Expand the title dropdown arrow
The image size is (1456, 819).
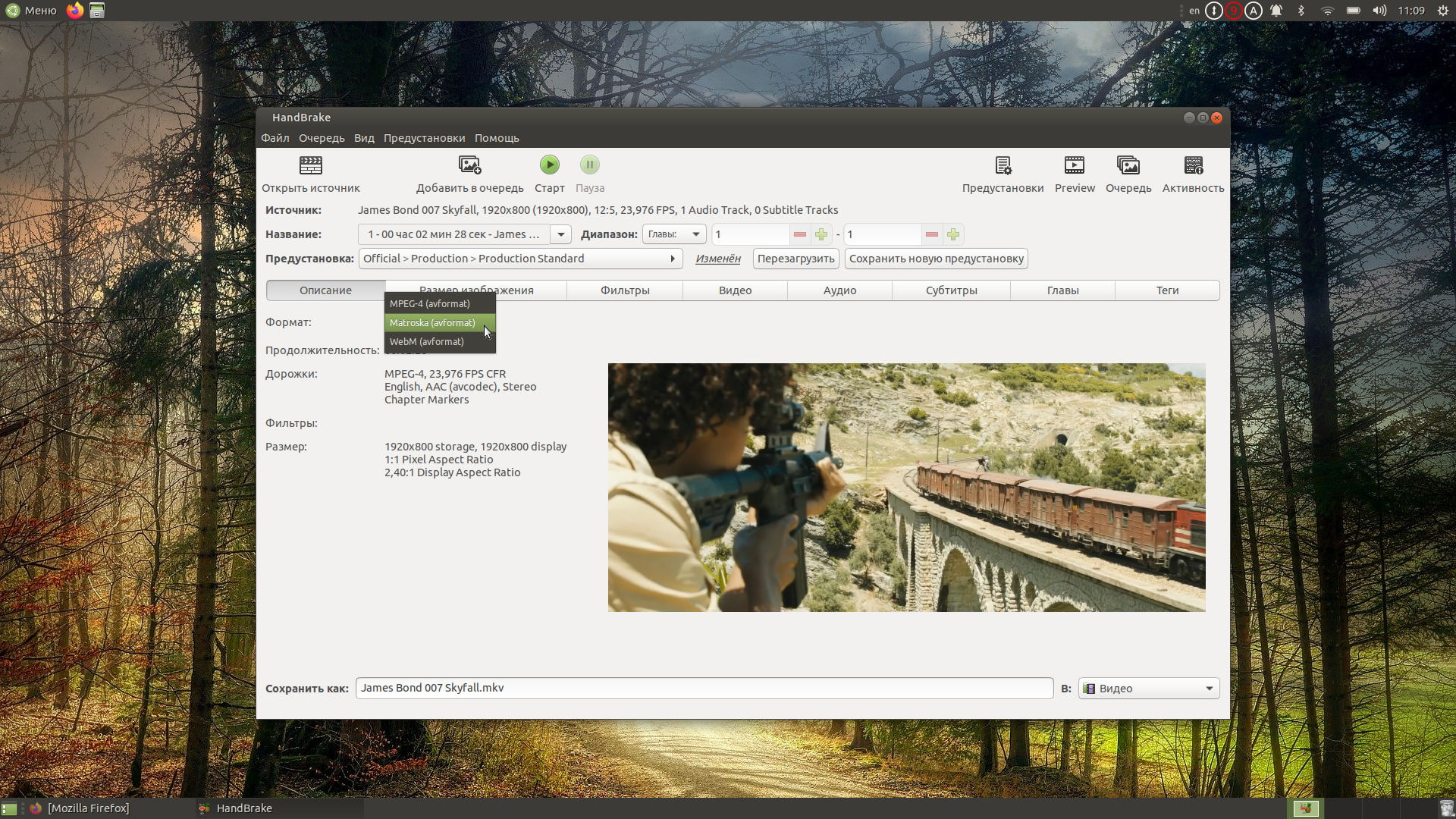(x=560, y=234)
